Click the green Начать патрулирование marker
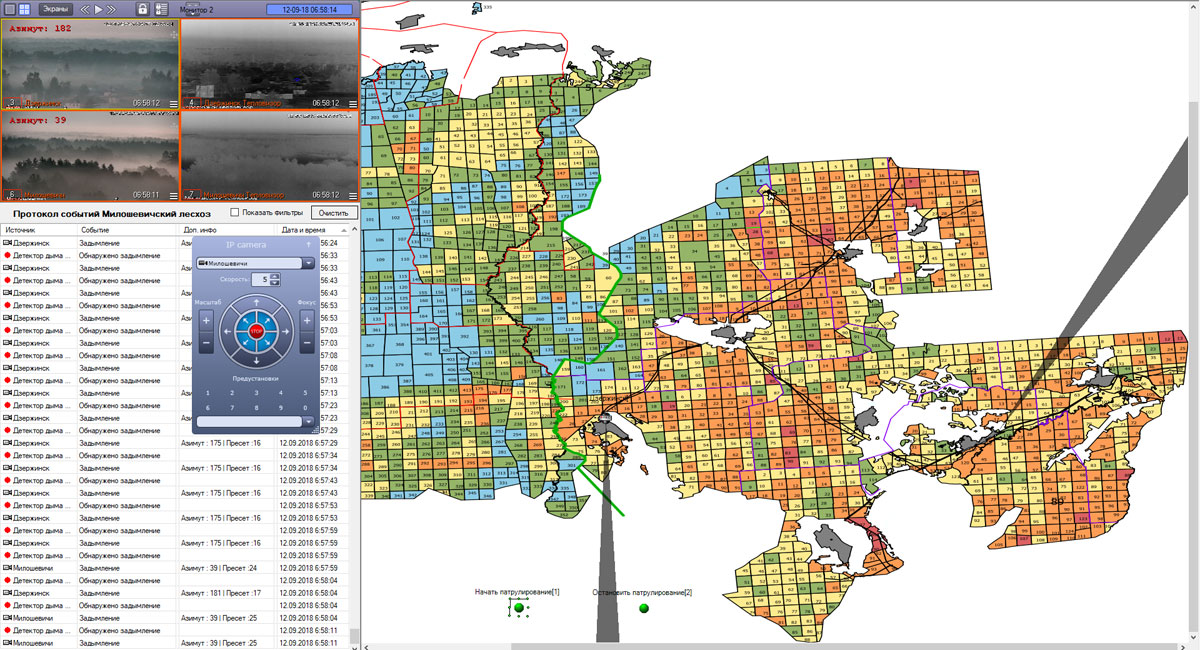1200x650 pixels. click(x=518, y=607)
